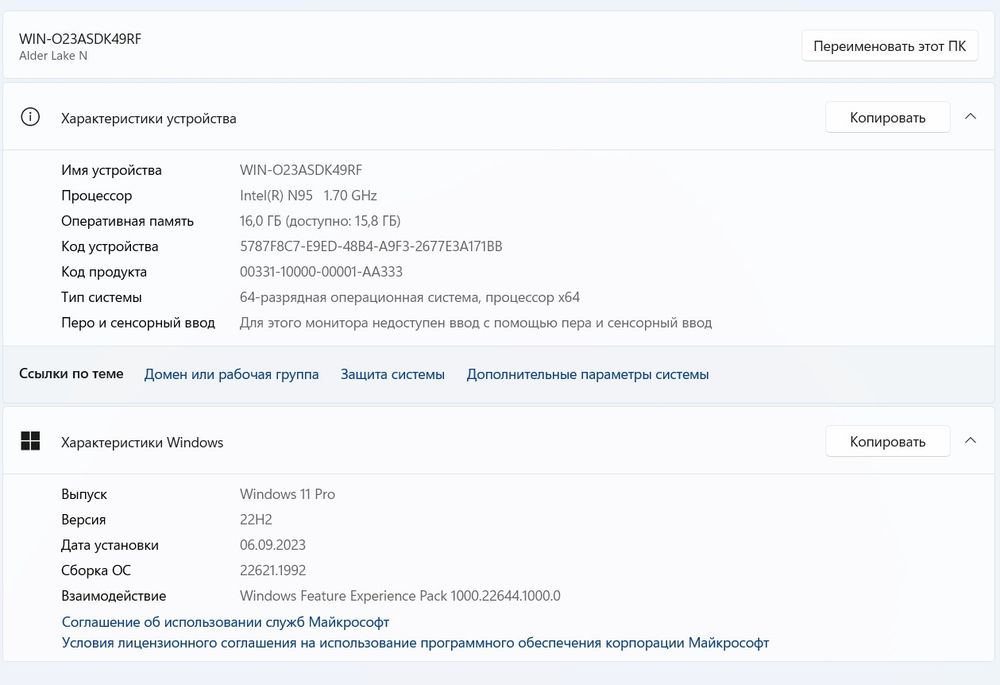
Task: Click the Процессор label
Action: (97, 196)
